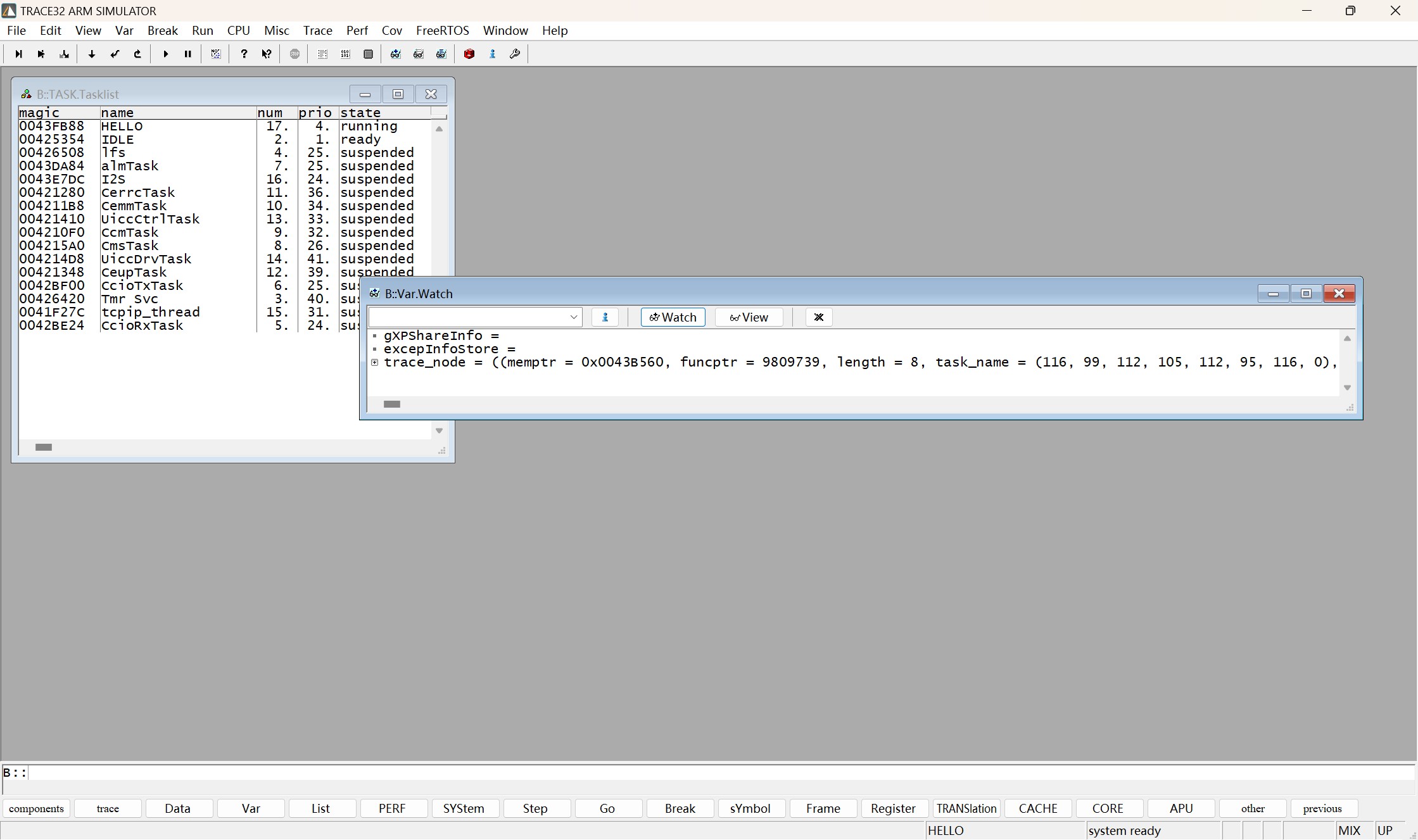Open help via the question mark icon
1418x840 pixels.
(x=244, y=54)
